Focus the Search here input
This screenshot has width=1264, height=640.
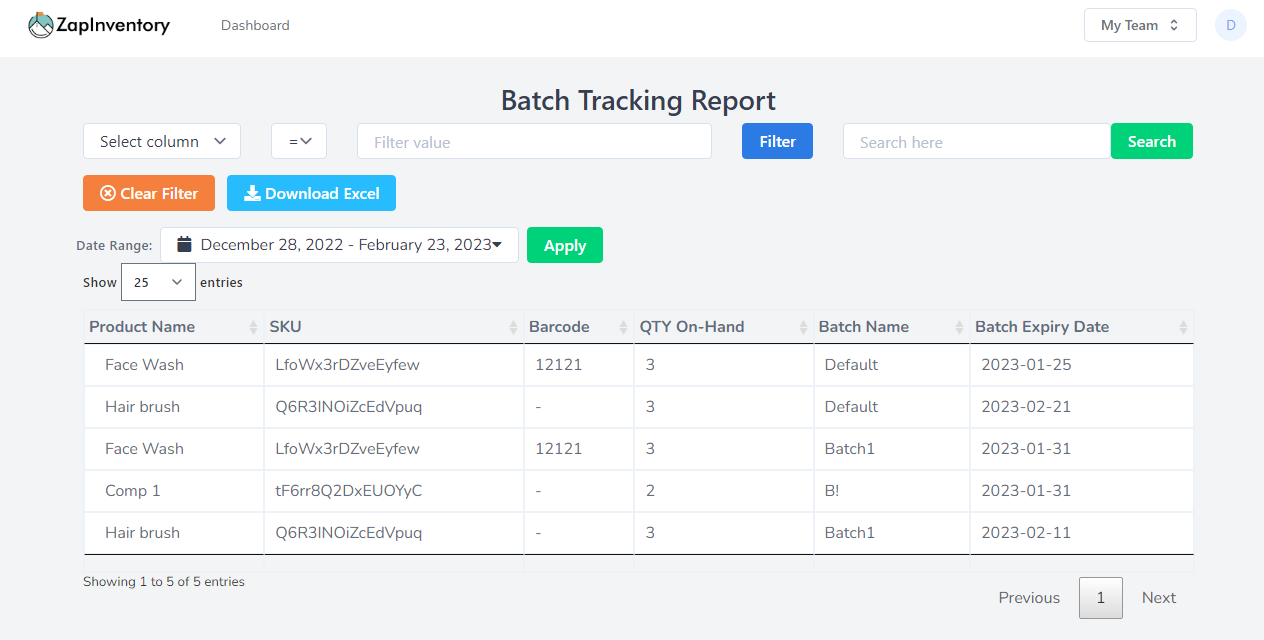[x=977, y=141]
